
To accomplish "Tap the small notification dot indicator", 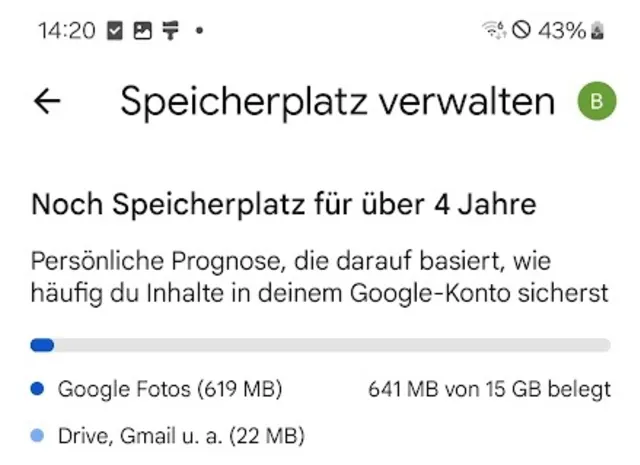I will (199, 31).
